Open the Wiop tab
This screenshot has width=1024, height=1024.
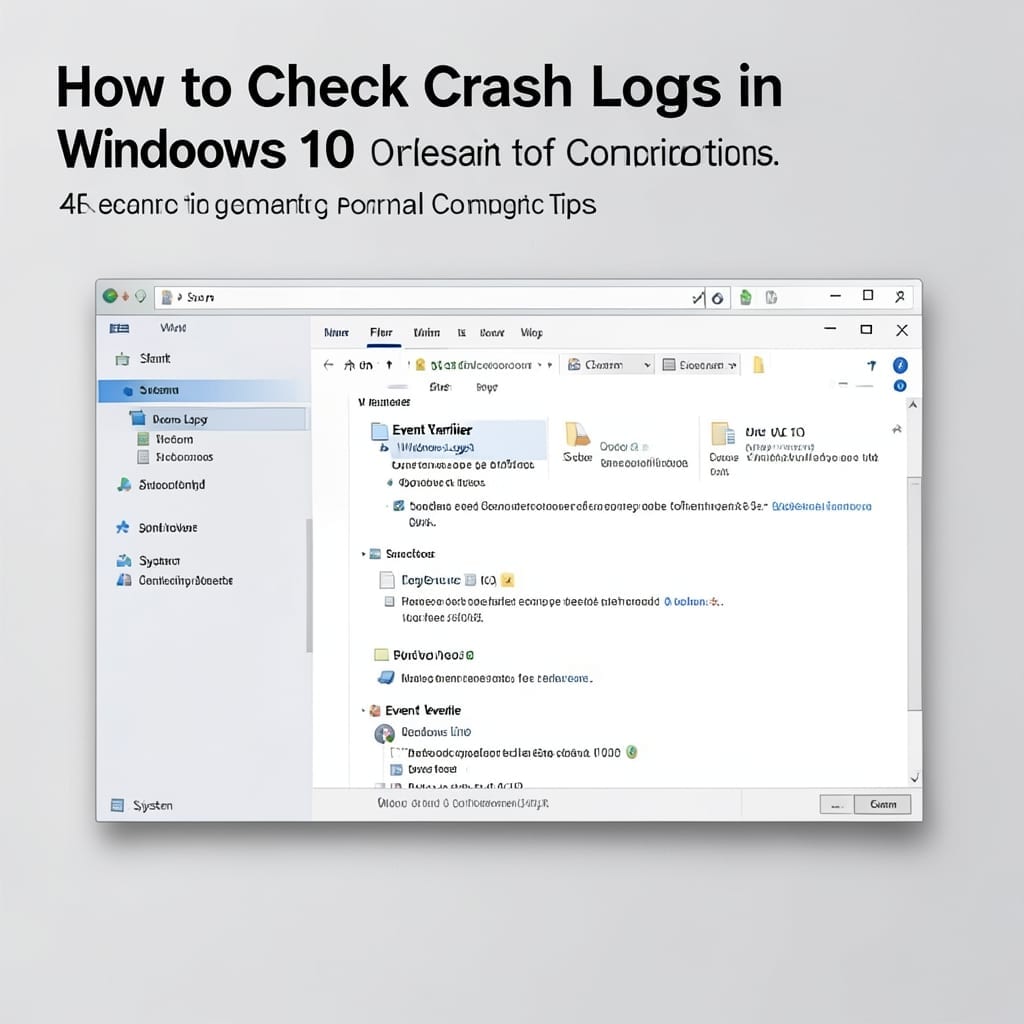(532, 332)
